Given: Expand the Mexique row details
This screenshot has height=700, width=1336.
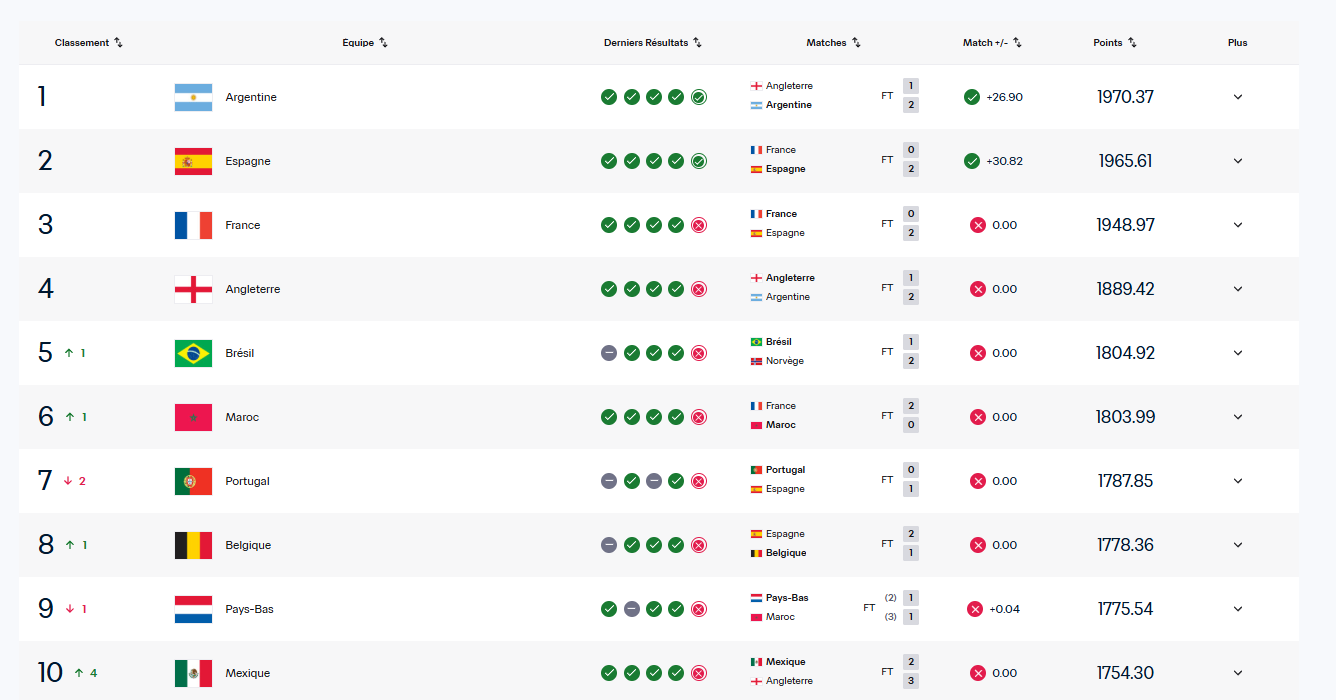Looking at the screenshot, I should (x=1238, y=673).
